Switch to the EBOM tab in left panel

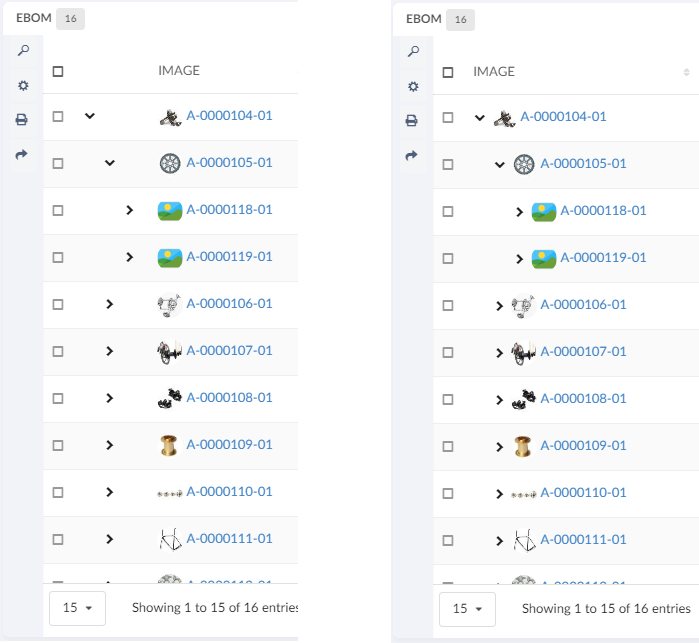pos(33,18)
